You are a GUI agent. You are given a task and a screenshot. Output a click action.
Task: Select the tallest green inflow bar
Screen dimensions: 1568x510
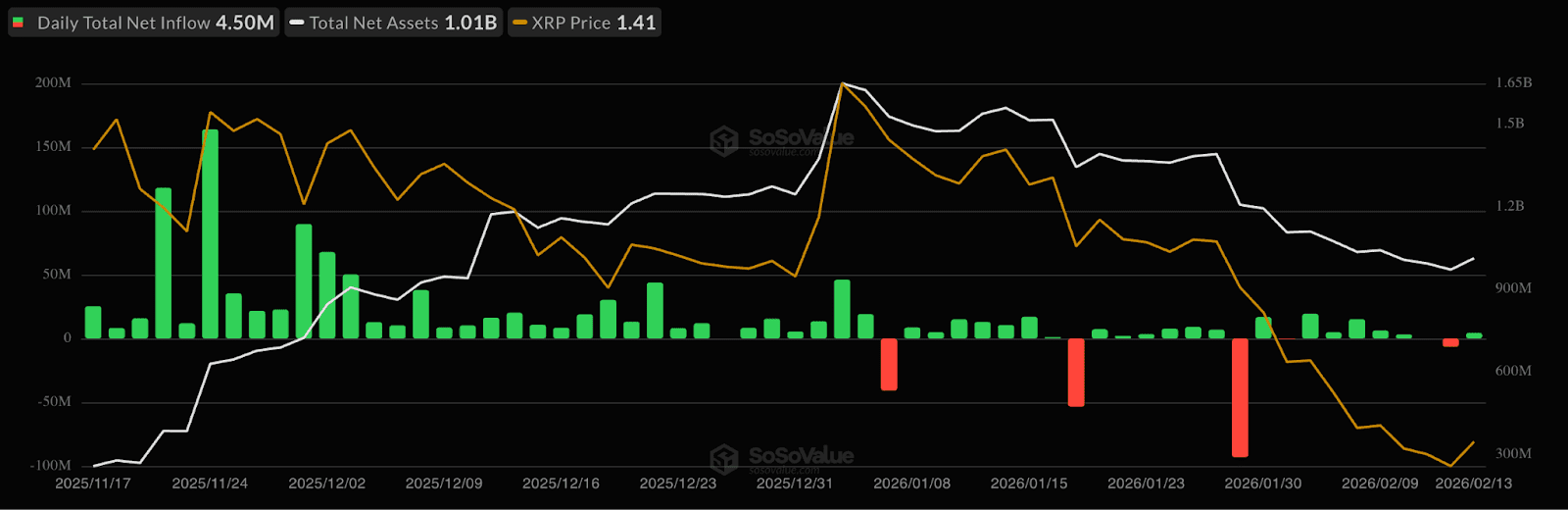(x=210, y=233)
